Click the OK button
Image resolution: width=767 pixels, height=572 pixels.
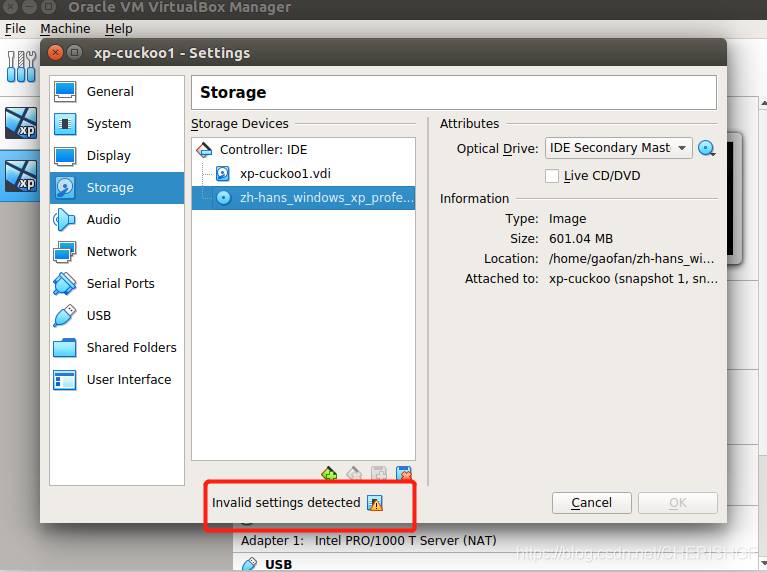(677, 503)
